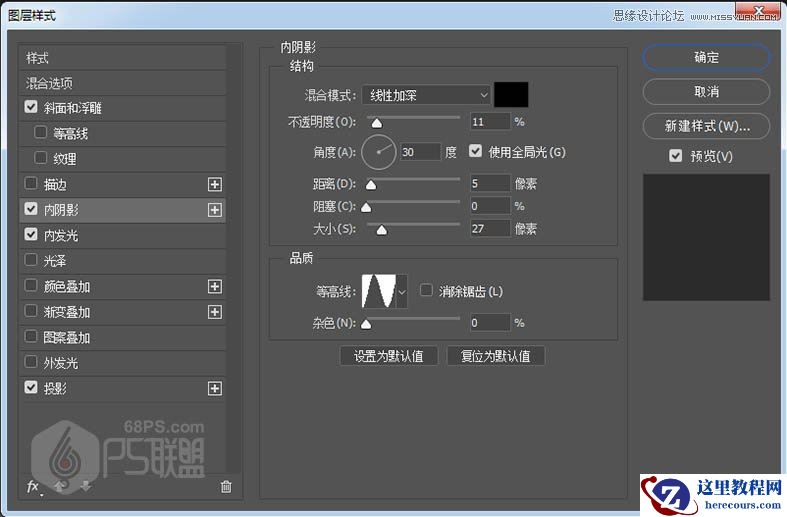Click the 大小 slider handle

pos(382,230)
